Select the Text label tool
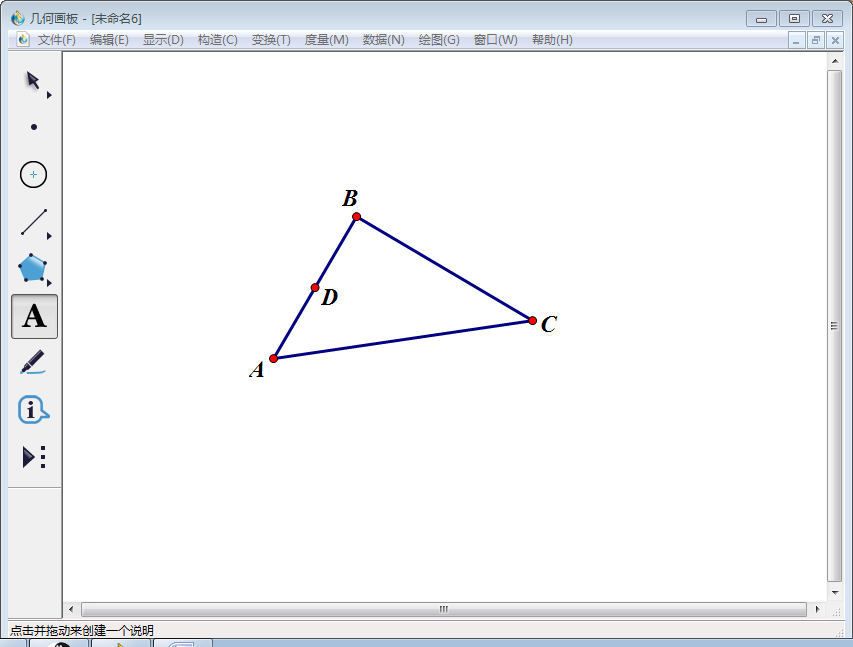Screen dimensions: 853x647 34,317
